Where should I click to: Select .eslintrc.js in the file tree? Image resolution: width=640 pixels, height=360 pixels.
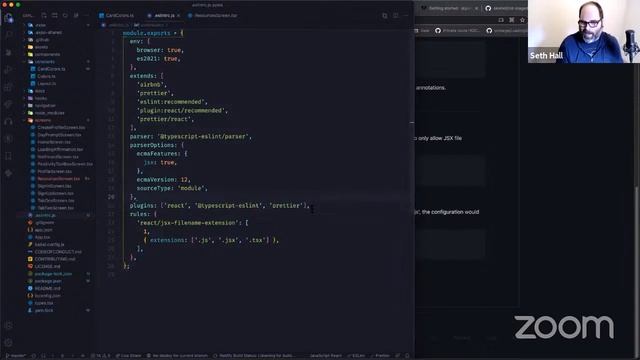pos(45,215)
